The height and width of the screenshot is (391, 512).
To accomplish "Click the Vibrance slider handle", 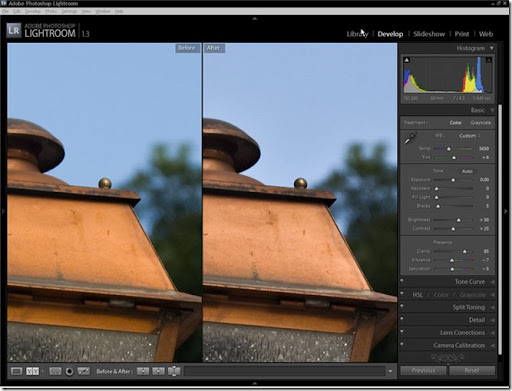I will pos(452,260).
